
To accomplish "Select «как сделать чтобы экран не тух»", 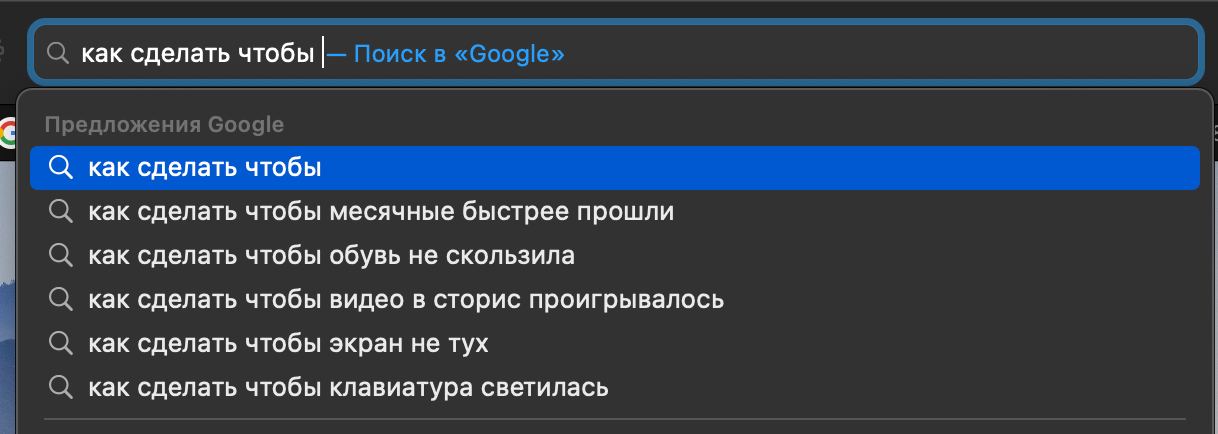I will pos(288,343).
